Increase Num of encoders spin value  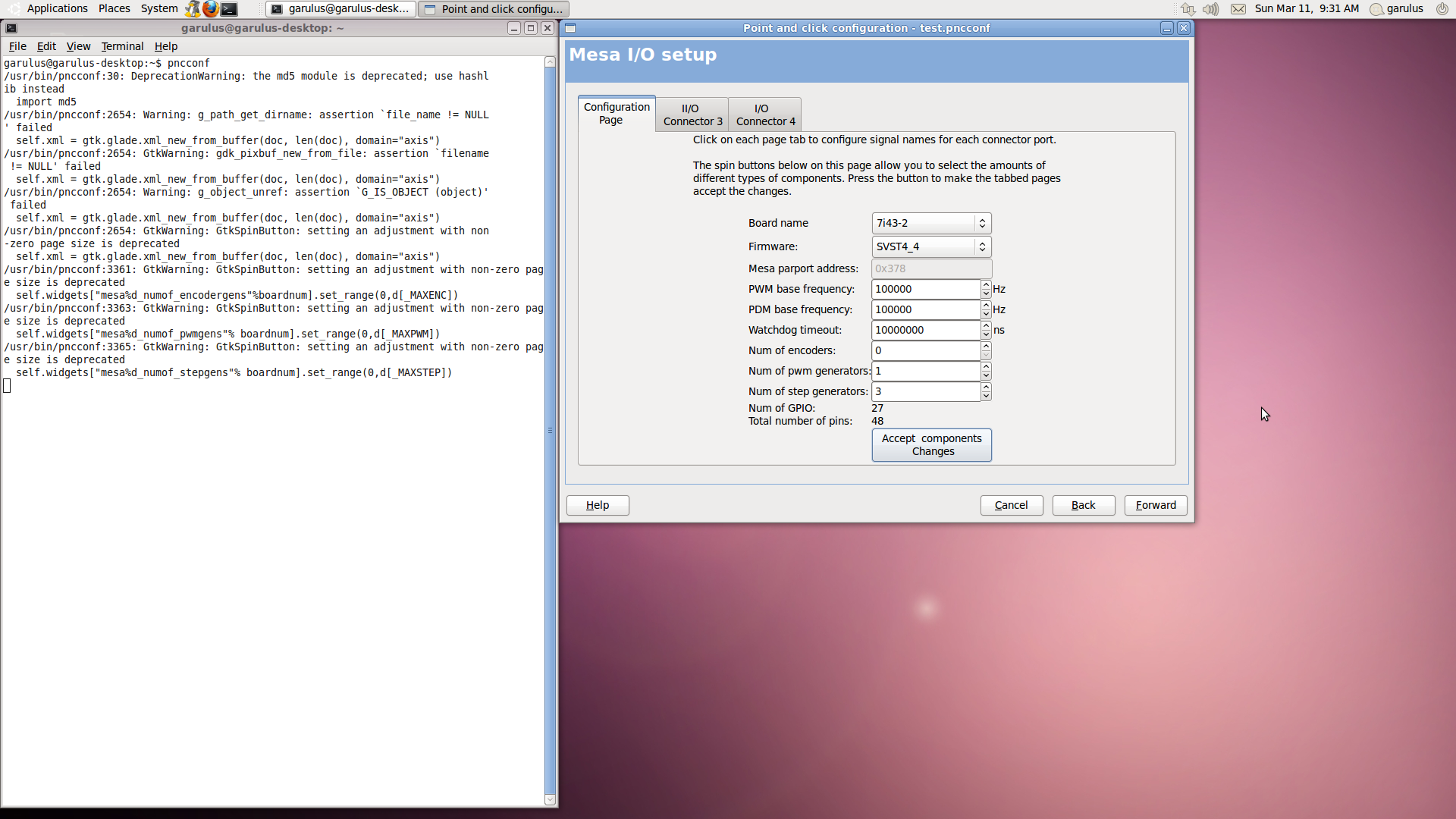click(x=986, y=346)
